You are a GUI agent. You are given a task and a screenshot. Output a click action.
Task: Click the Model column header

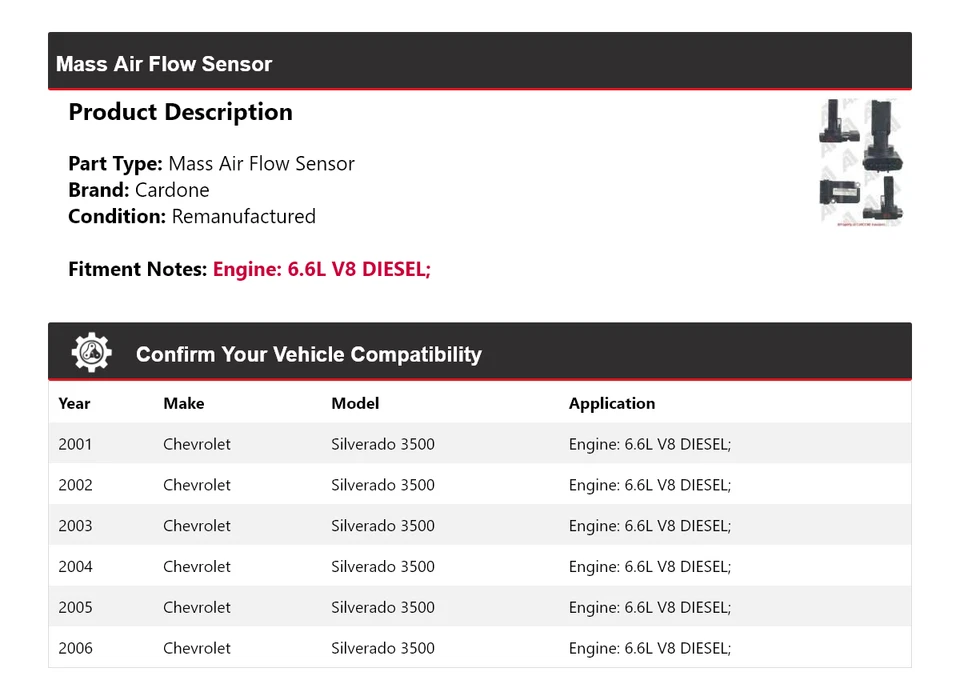[x=355, y=404]
